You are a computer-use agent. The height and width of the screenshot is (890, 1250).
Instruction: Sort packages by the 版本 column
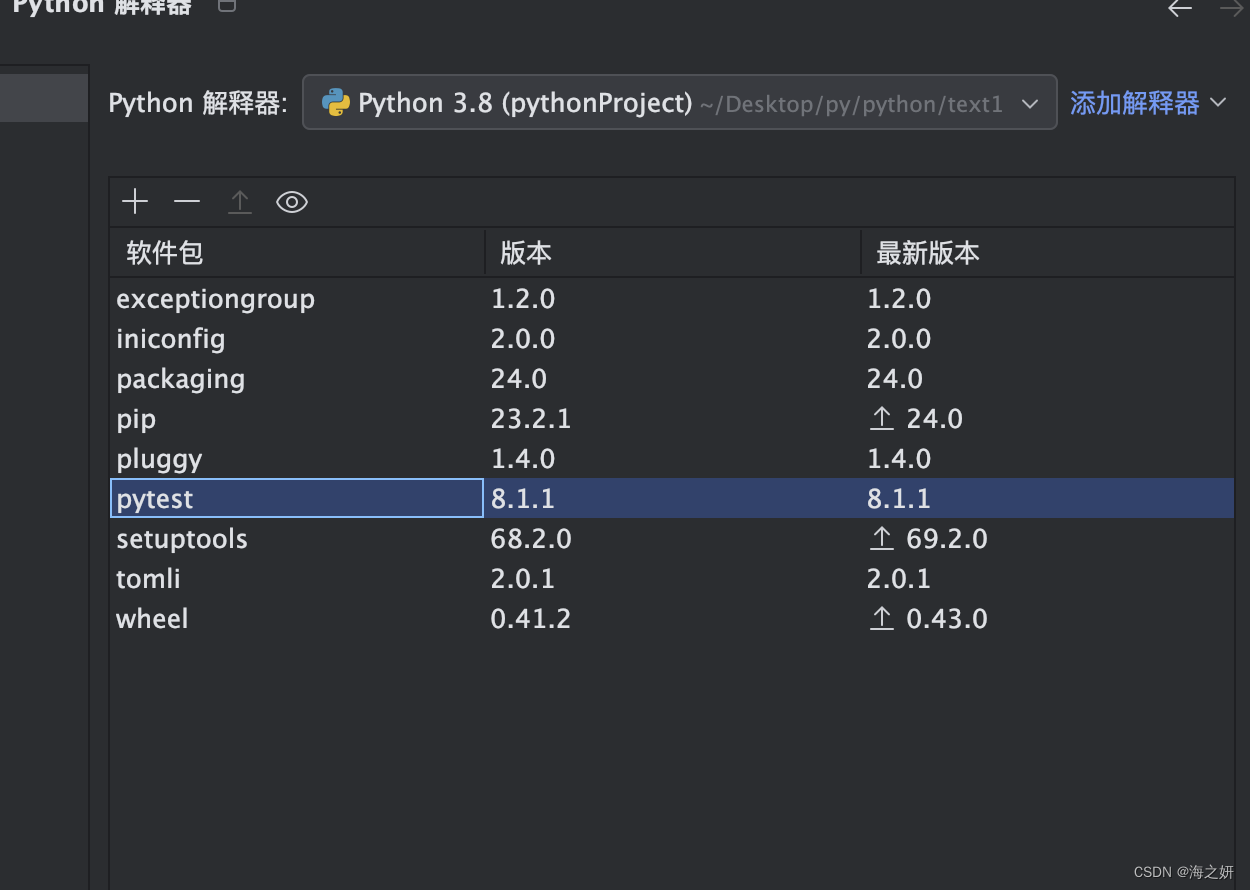[x=525, y=252]
